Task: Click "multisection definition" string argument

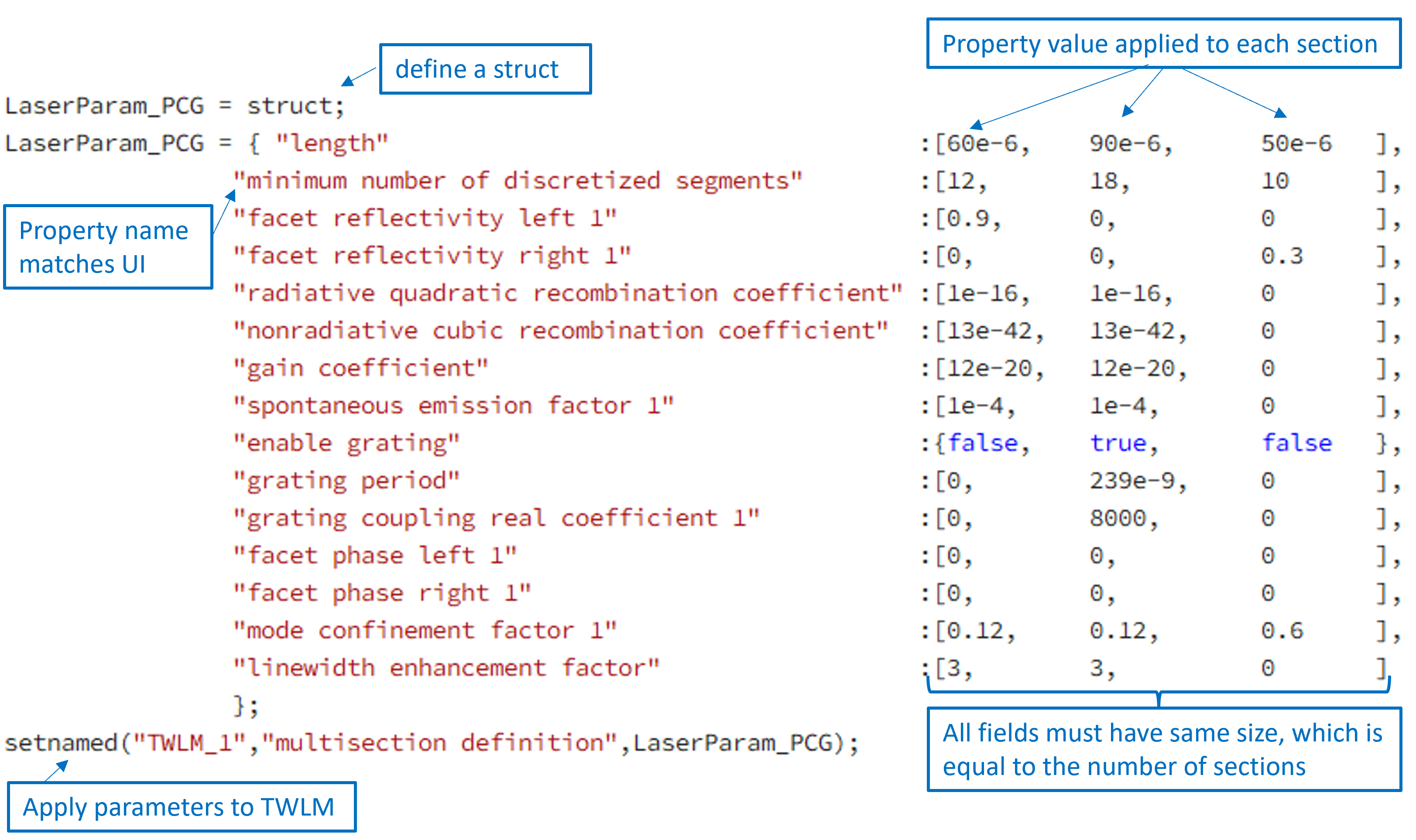Action: click(x=439, y=743)
